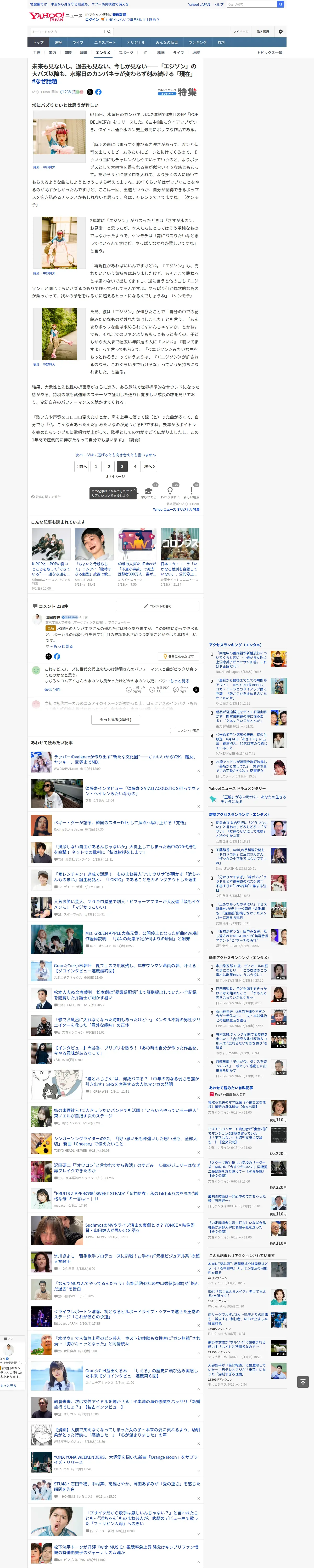
Task: Share article on Facebook below the headline
Action: point(98,92)
